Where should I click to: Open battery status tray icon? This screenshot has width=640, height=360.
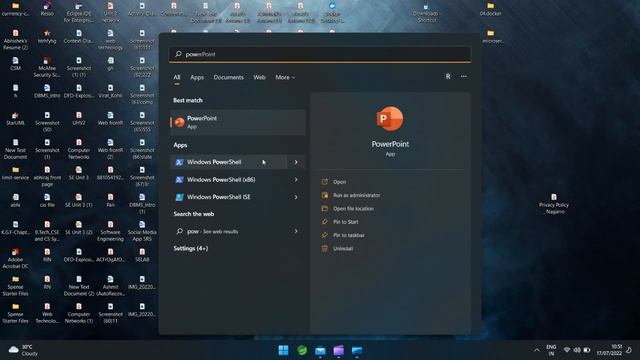click(587, 350)
